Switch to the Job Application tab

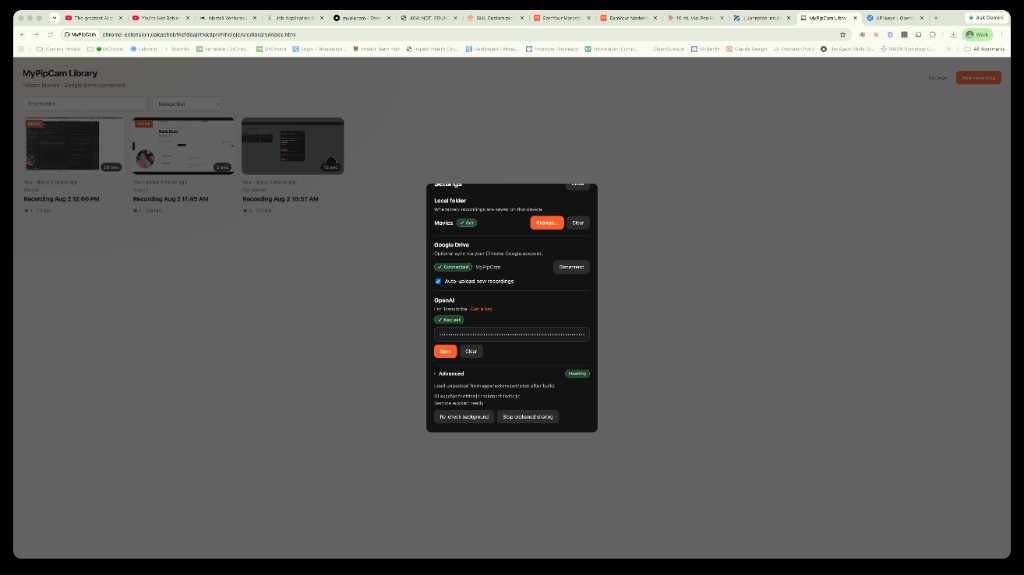(x=294, y=18)
